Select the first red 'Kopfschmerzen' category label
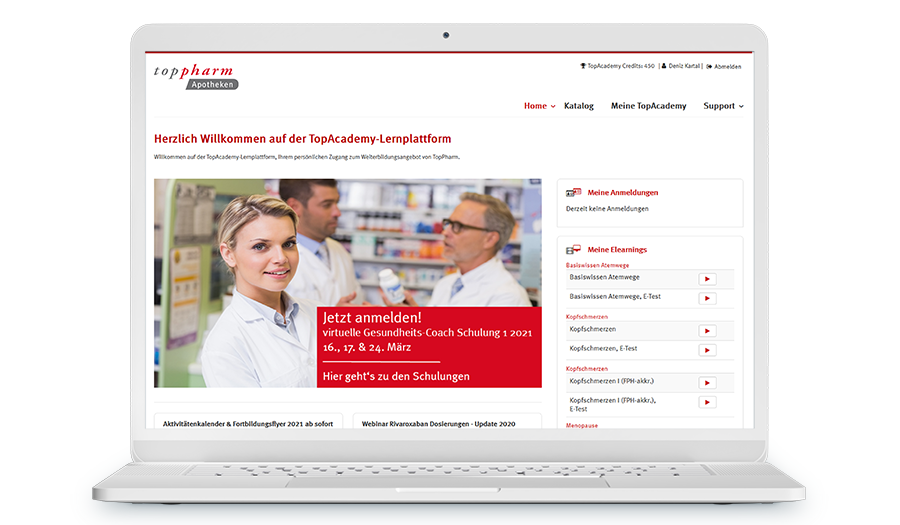This screenshot has height=525, width=900. [x=587, y=317]
